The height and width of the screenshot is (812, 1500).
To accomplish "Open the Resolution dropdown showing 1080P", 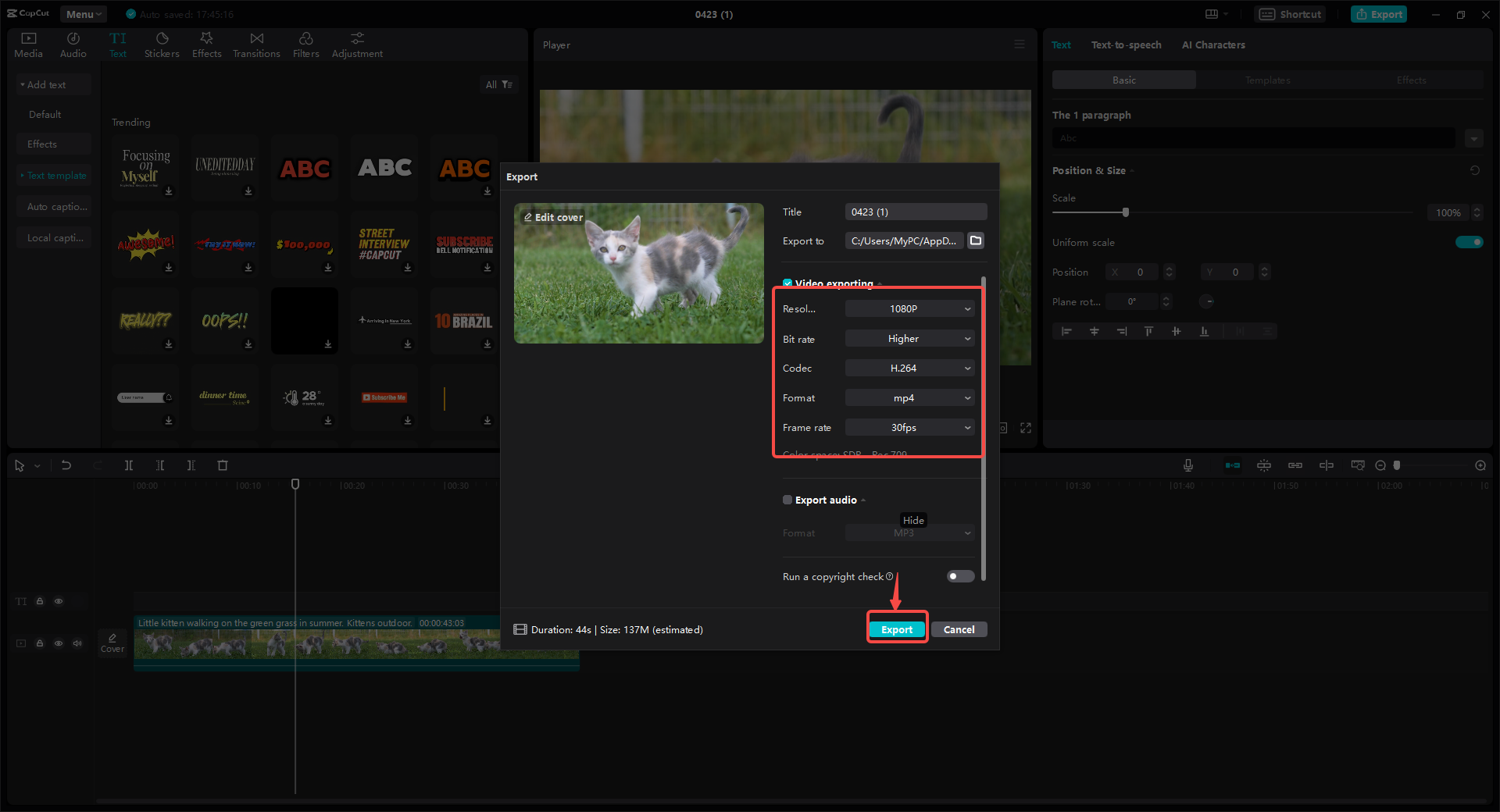I will pyautogui.click(x=909, y=308).
